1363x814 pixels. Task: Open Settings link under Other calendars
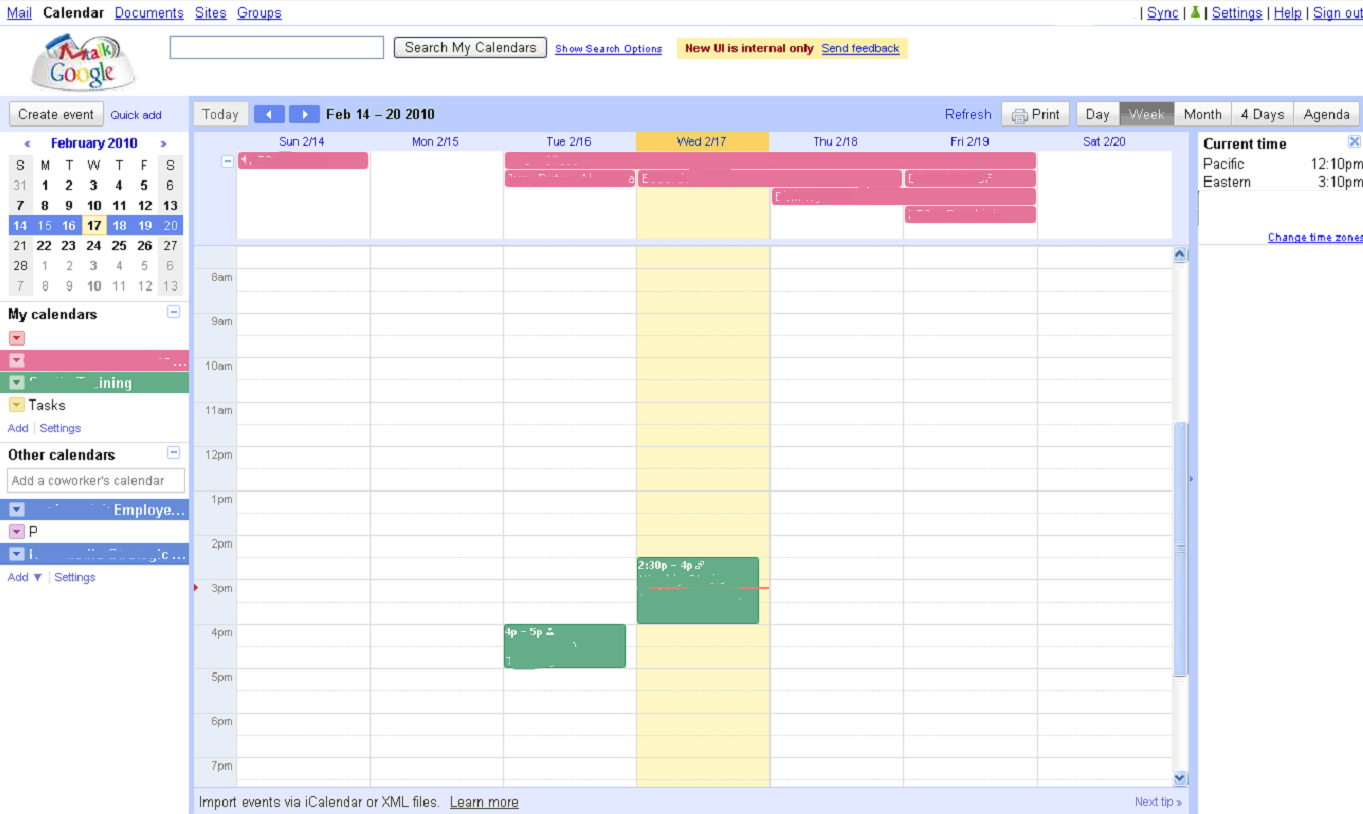(x=75, y=577)
